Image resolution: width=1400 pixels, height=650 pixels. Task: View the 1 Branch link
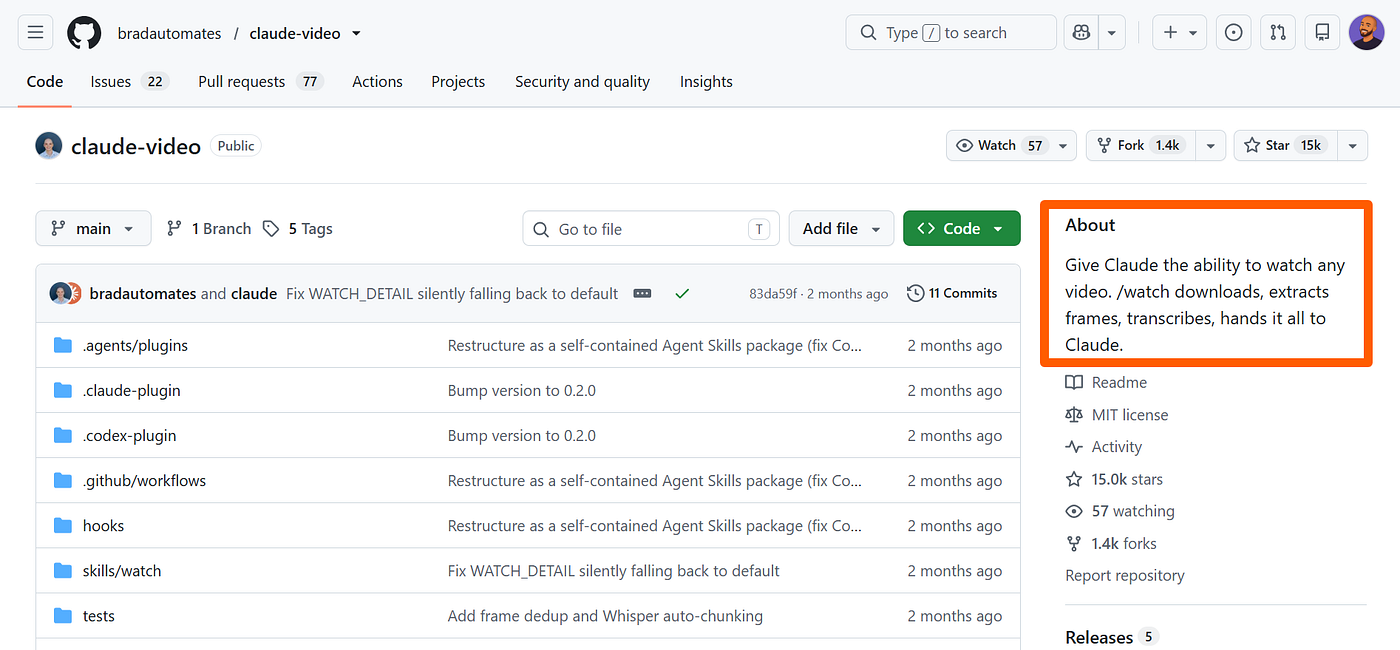click(x=209, y=229)
